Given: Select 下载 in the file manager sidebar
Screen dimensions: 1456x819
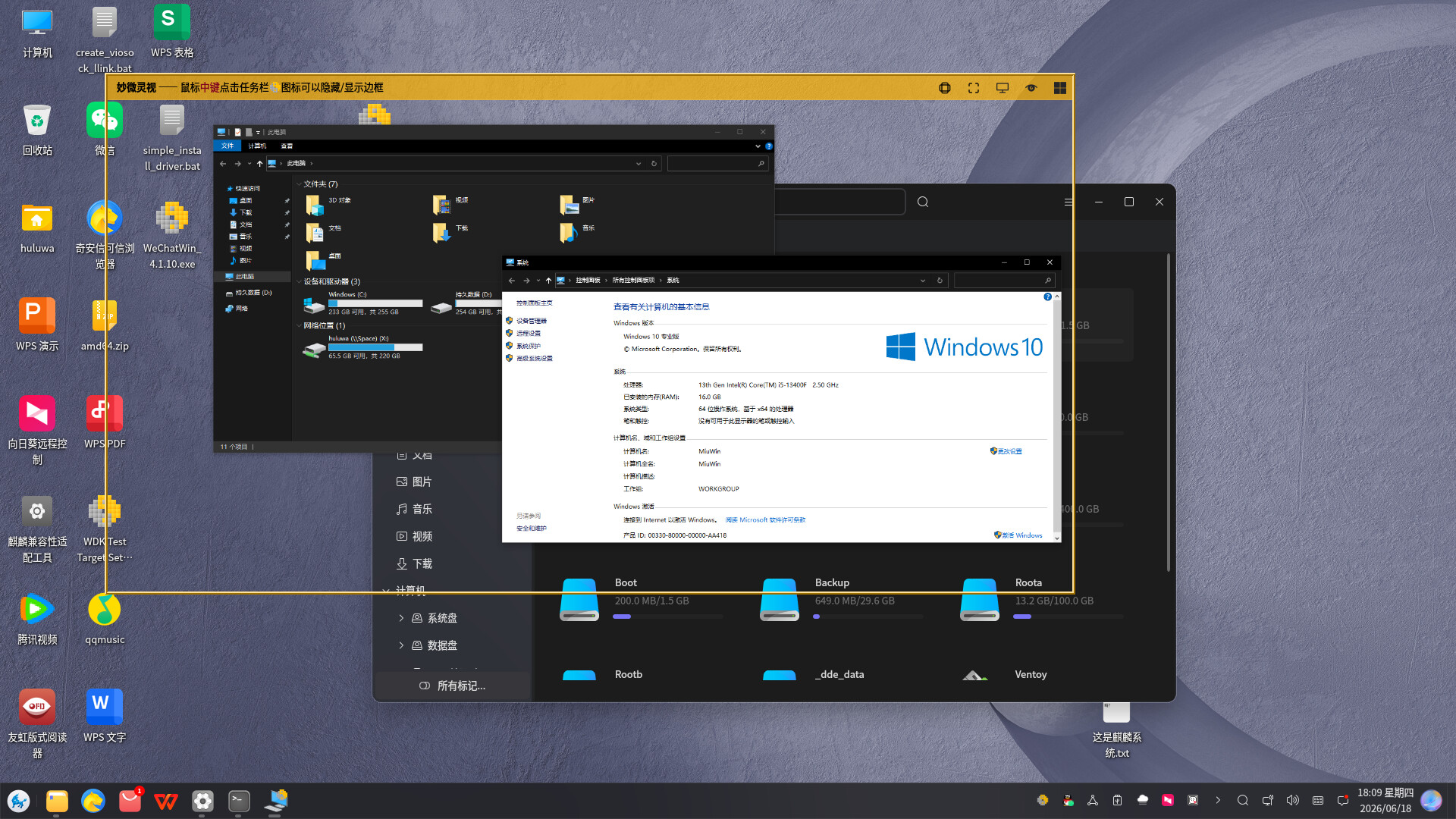Looking at the screenshot, I should click(x=415, y=563).
